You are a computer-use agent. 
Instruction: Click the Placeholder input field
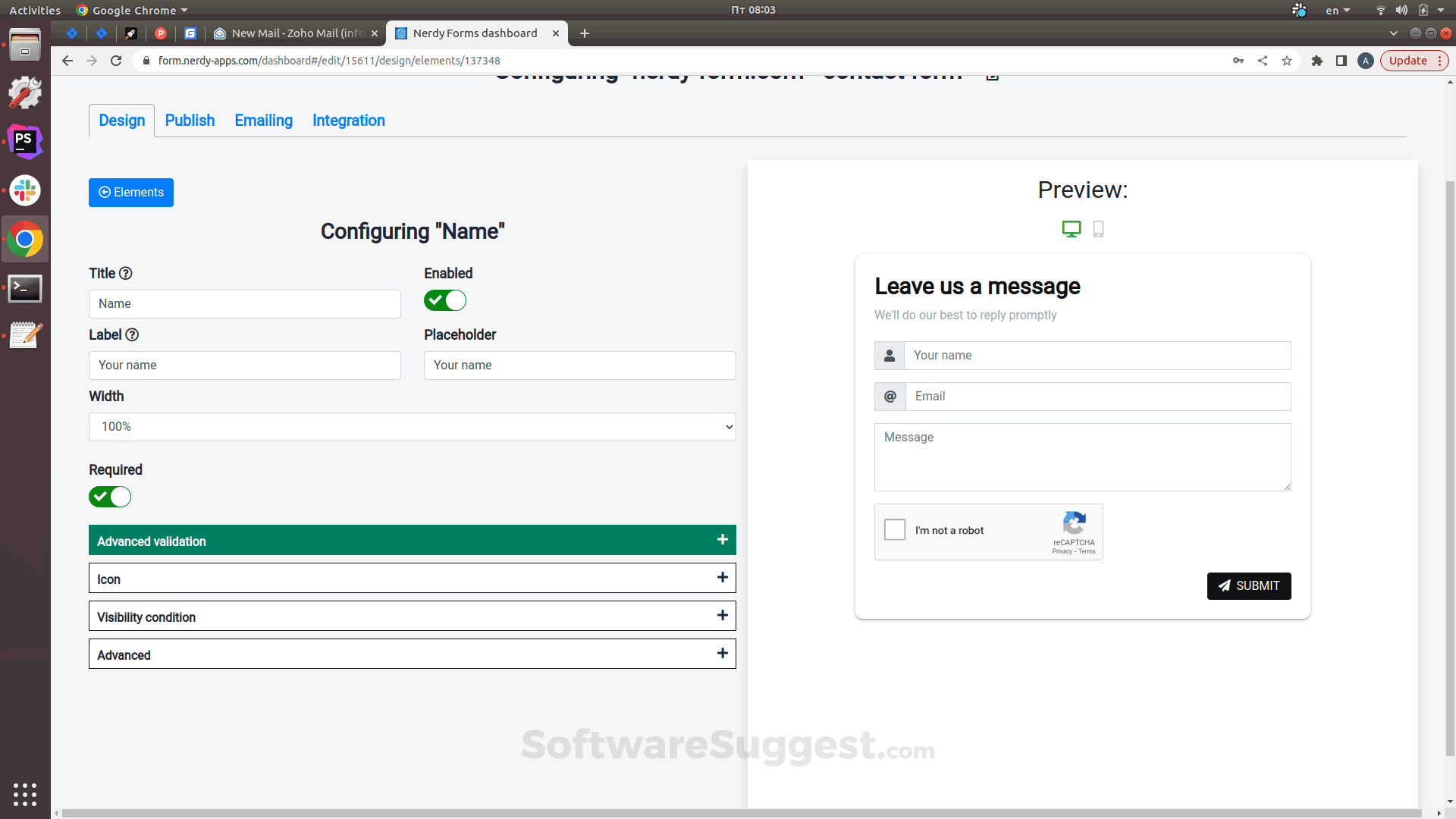579,366
